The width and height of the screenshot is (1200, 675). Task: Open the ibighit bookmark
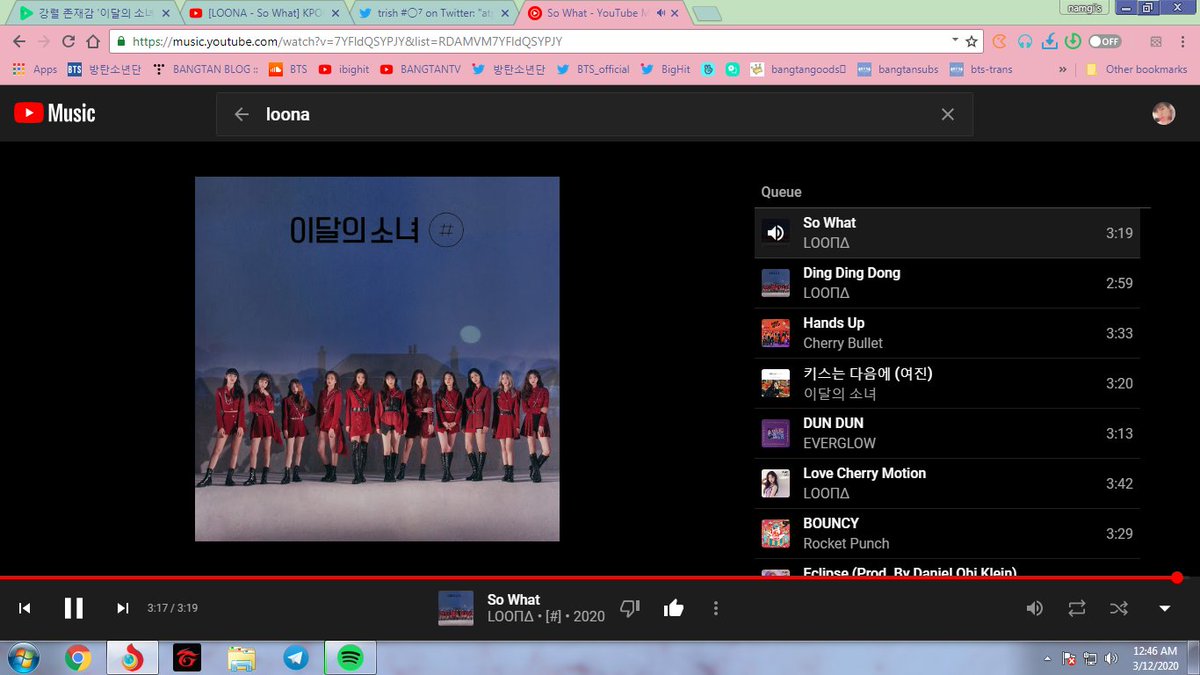pos(346,69)
